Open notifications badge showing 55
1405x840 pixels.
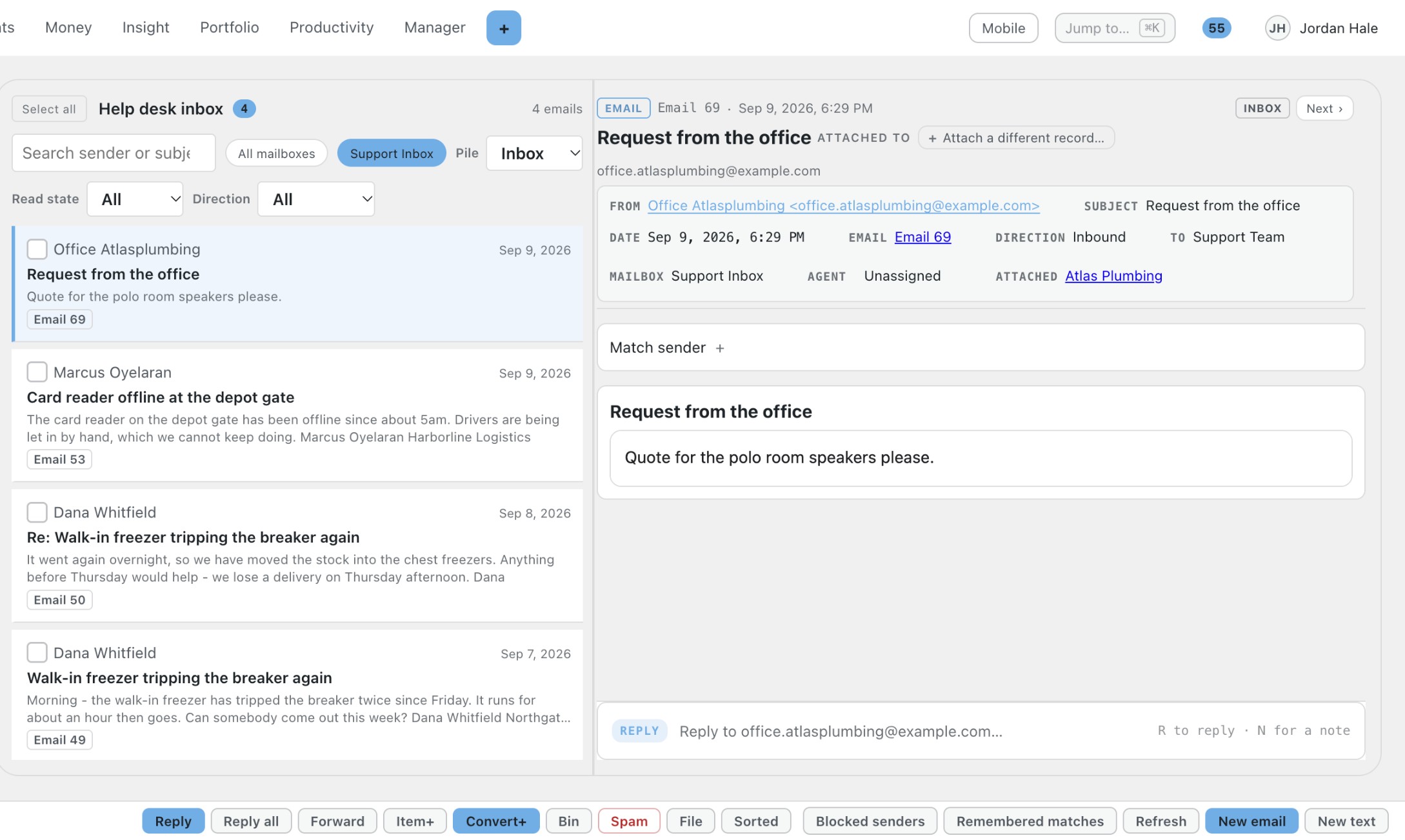point(1216,28)
